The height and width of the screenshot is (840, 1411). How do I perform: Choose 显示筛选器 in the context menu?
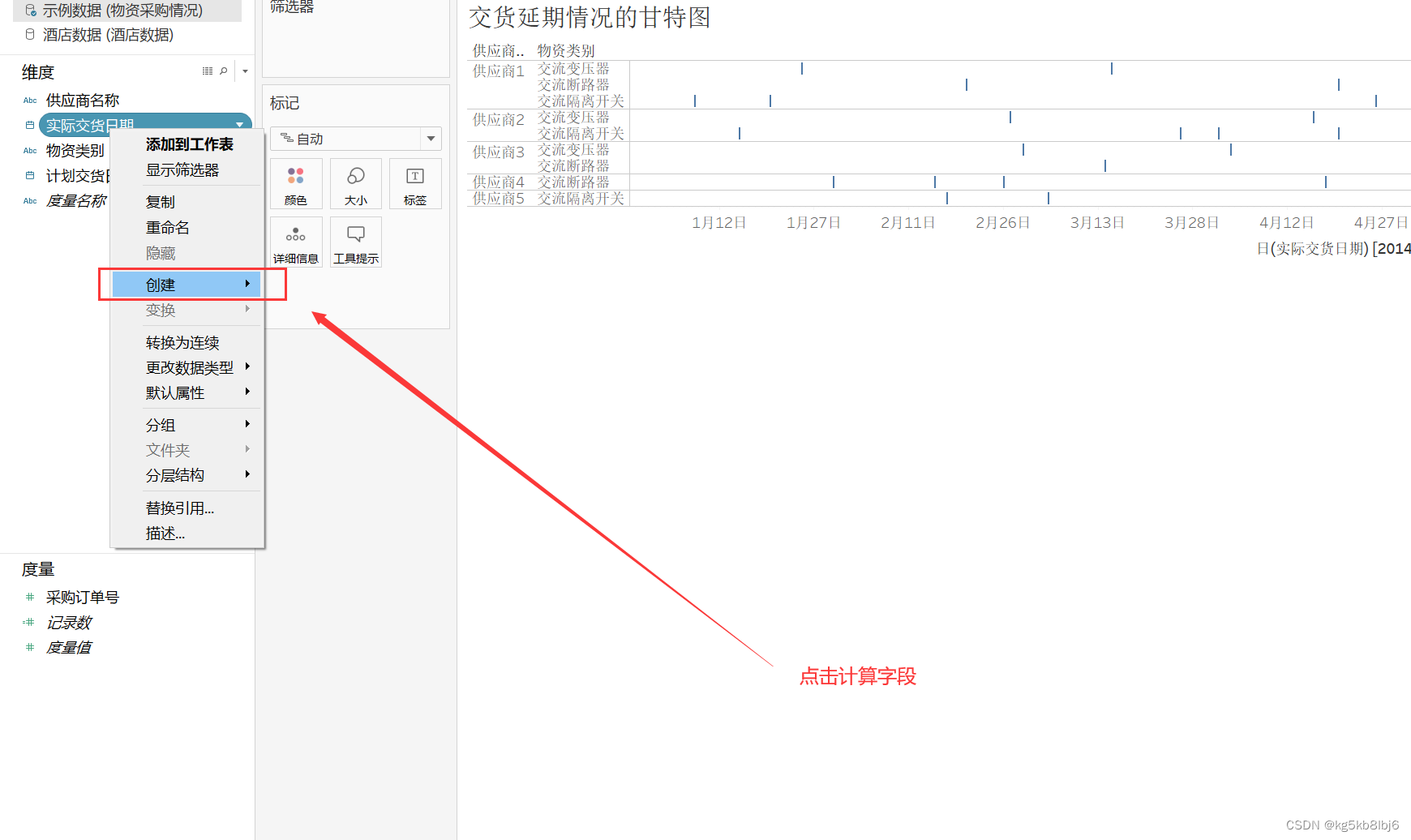(x=182, y=170)
